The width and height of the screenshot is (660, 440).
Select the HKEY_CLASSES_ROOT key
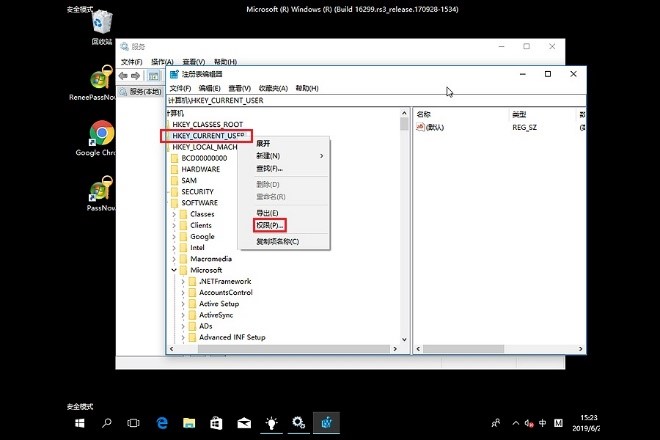click(x=208, y=125)
